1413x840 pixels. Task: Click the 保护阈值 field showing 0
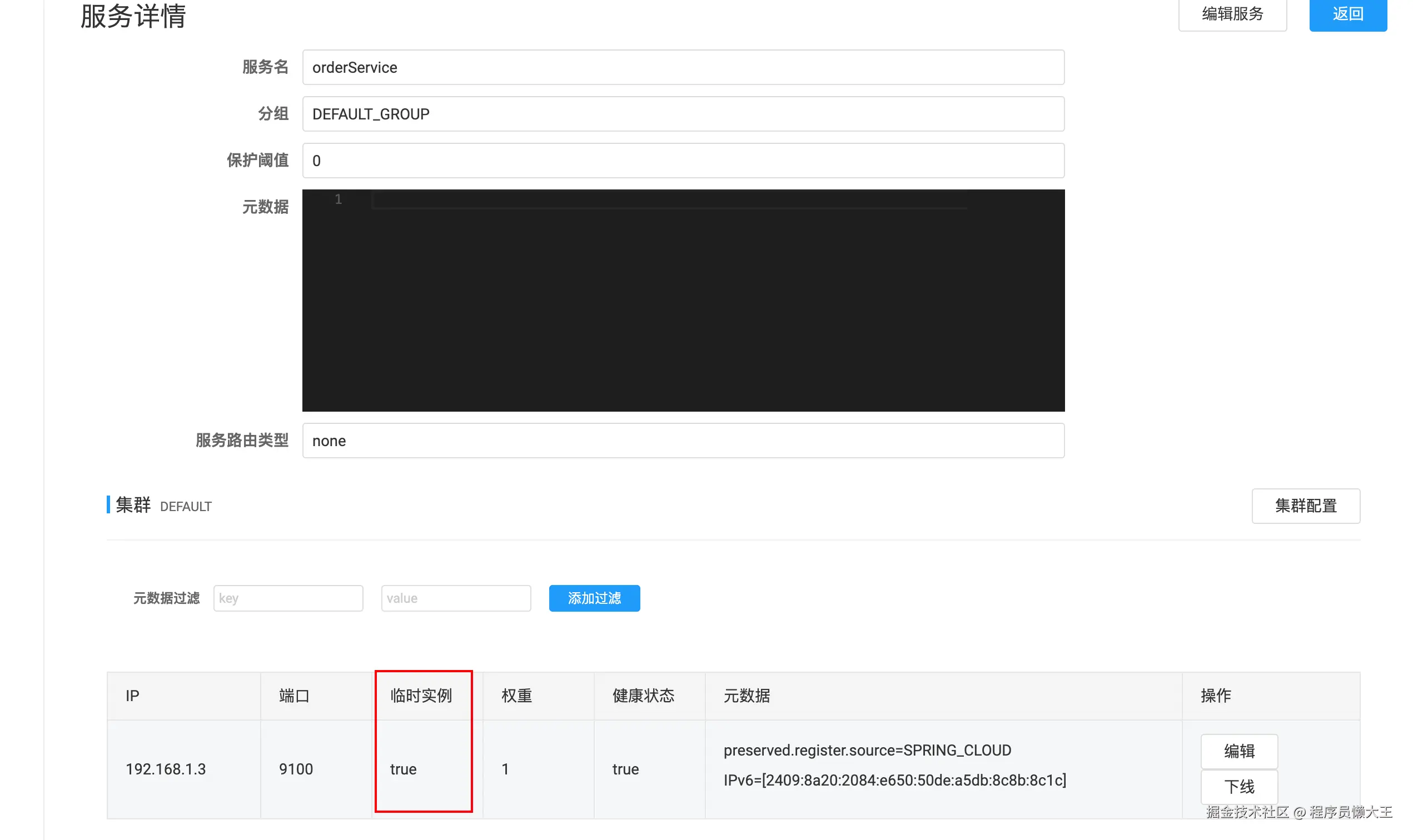coord(683,160)
